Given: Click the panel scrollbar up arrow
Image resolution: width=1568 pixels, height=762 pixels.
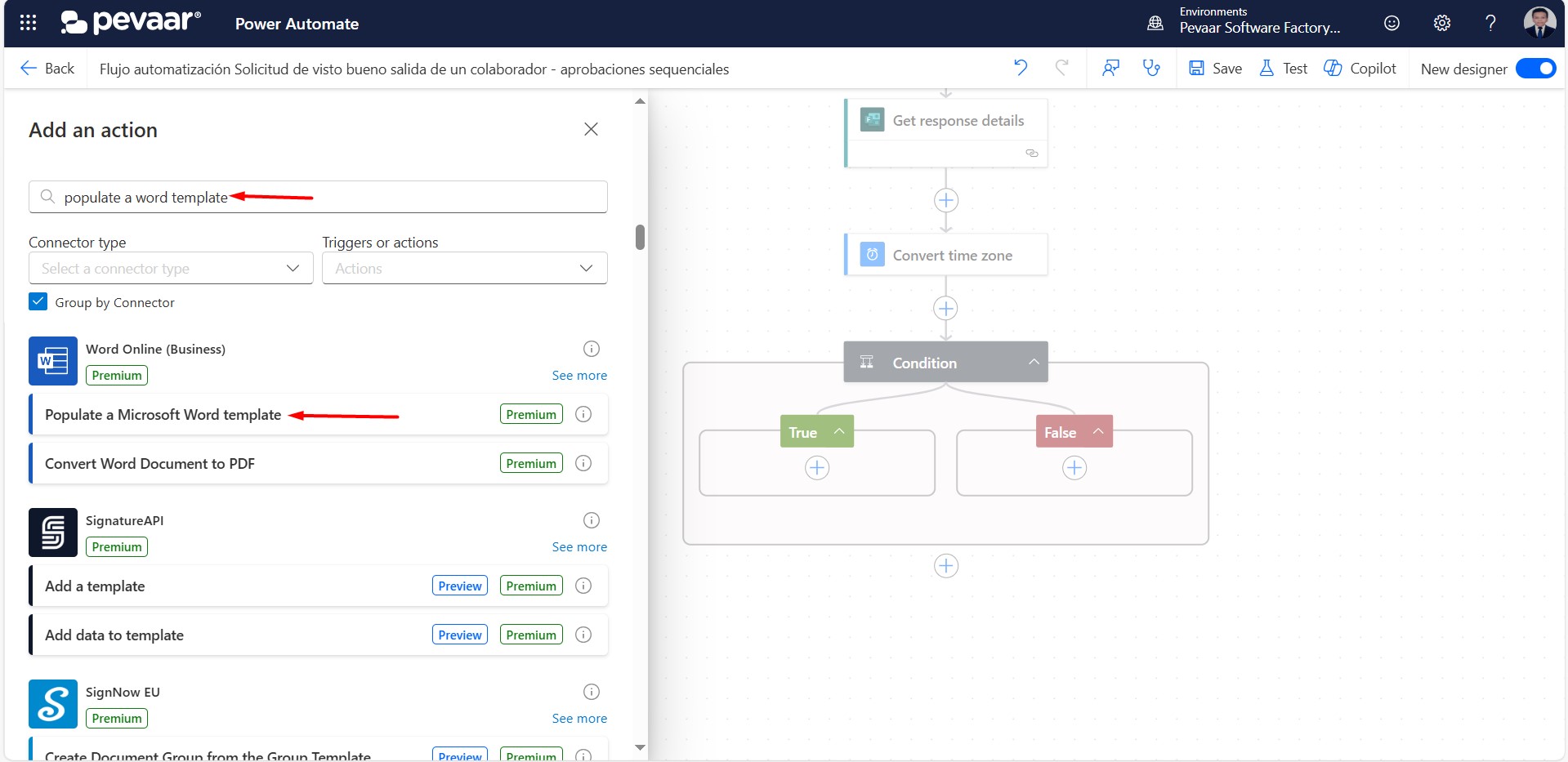Looking at the screenshot, I should pyautogui.click(x=640, y=101).
